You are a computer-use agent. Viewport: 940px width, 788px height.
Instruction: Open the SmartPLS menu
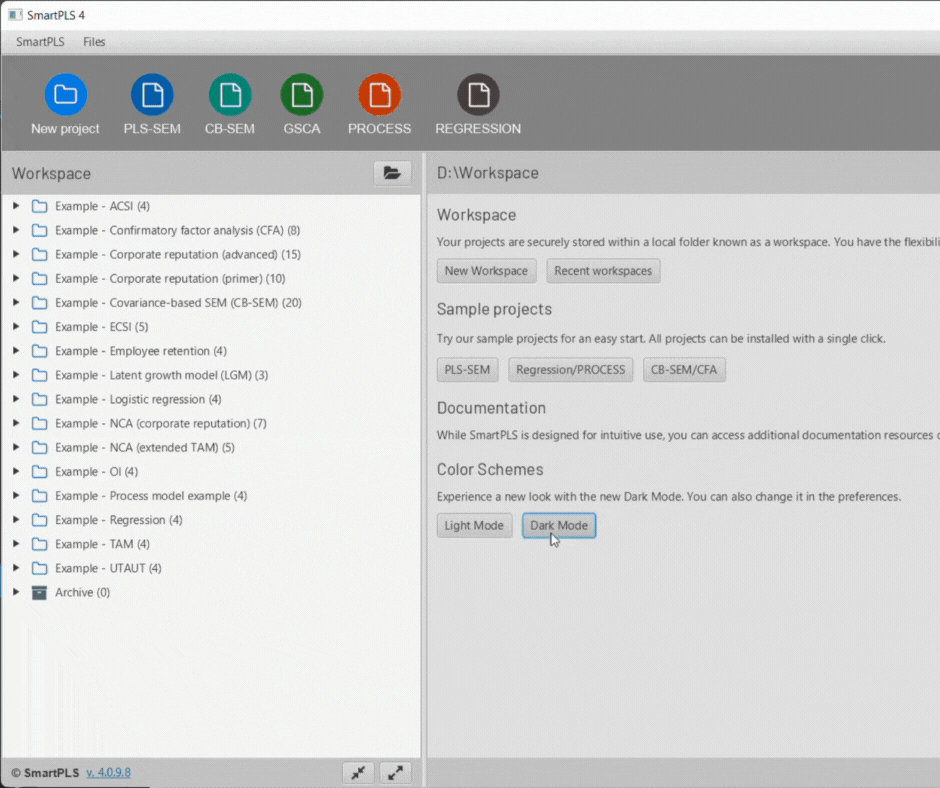(40, 42)
